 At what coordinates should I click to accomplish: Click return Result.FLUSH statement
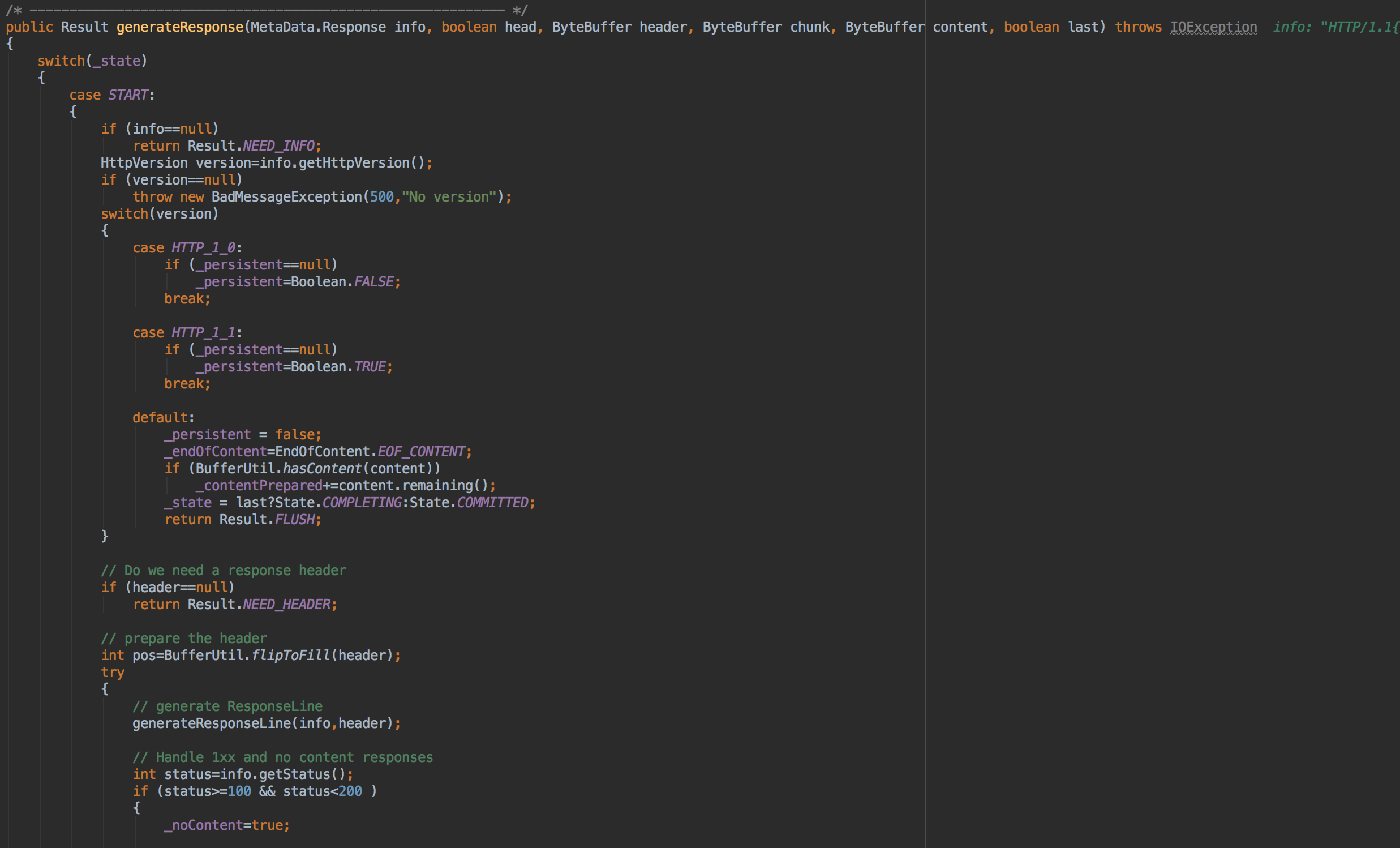point(243,520)
